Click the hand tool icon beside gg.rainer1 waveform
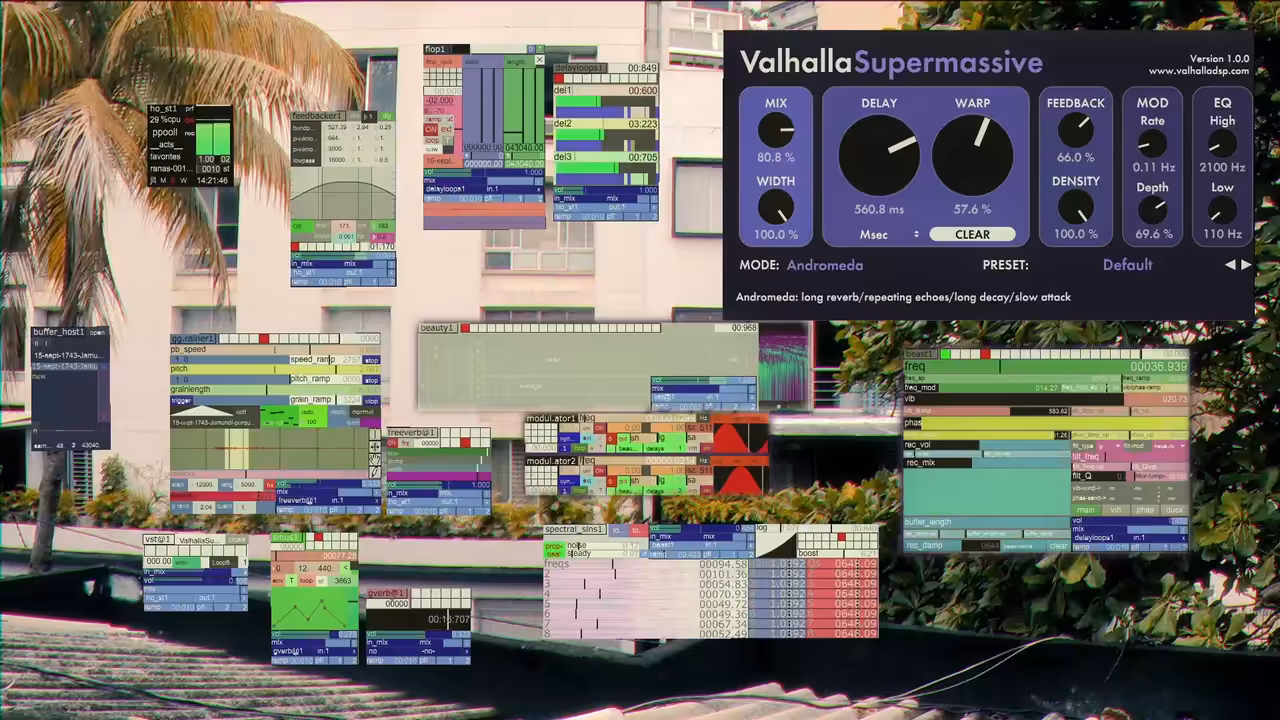 [x=375, y=459]
